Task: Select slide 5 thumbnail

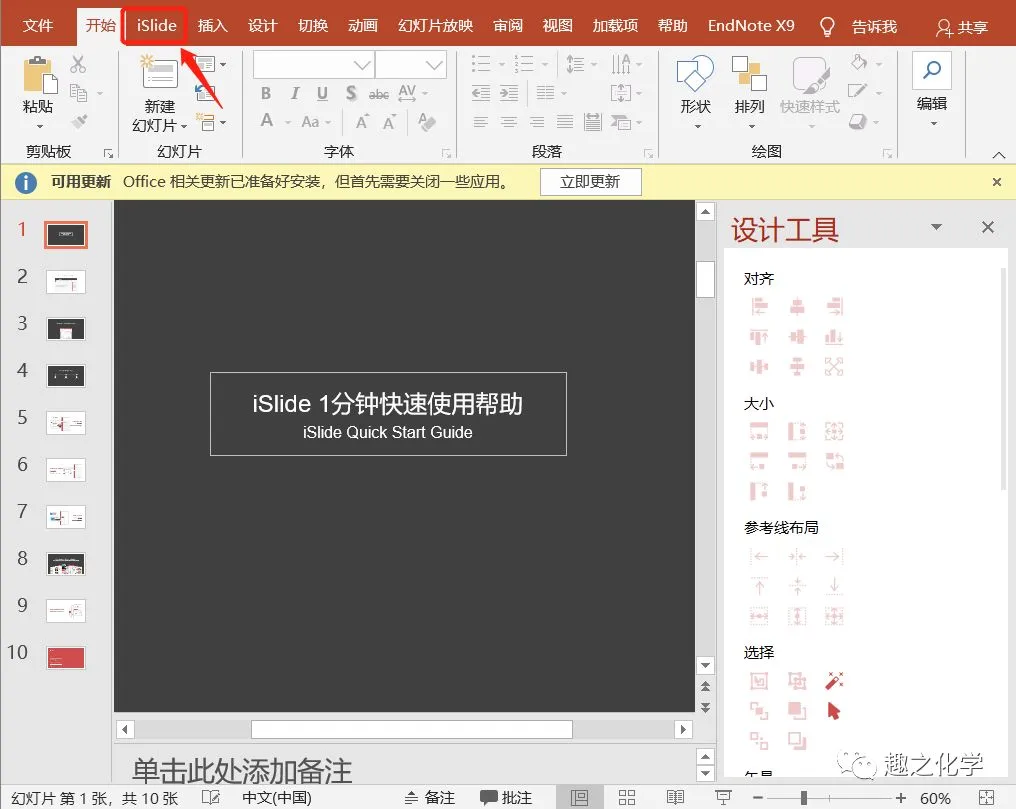Action: pos(65,423)
